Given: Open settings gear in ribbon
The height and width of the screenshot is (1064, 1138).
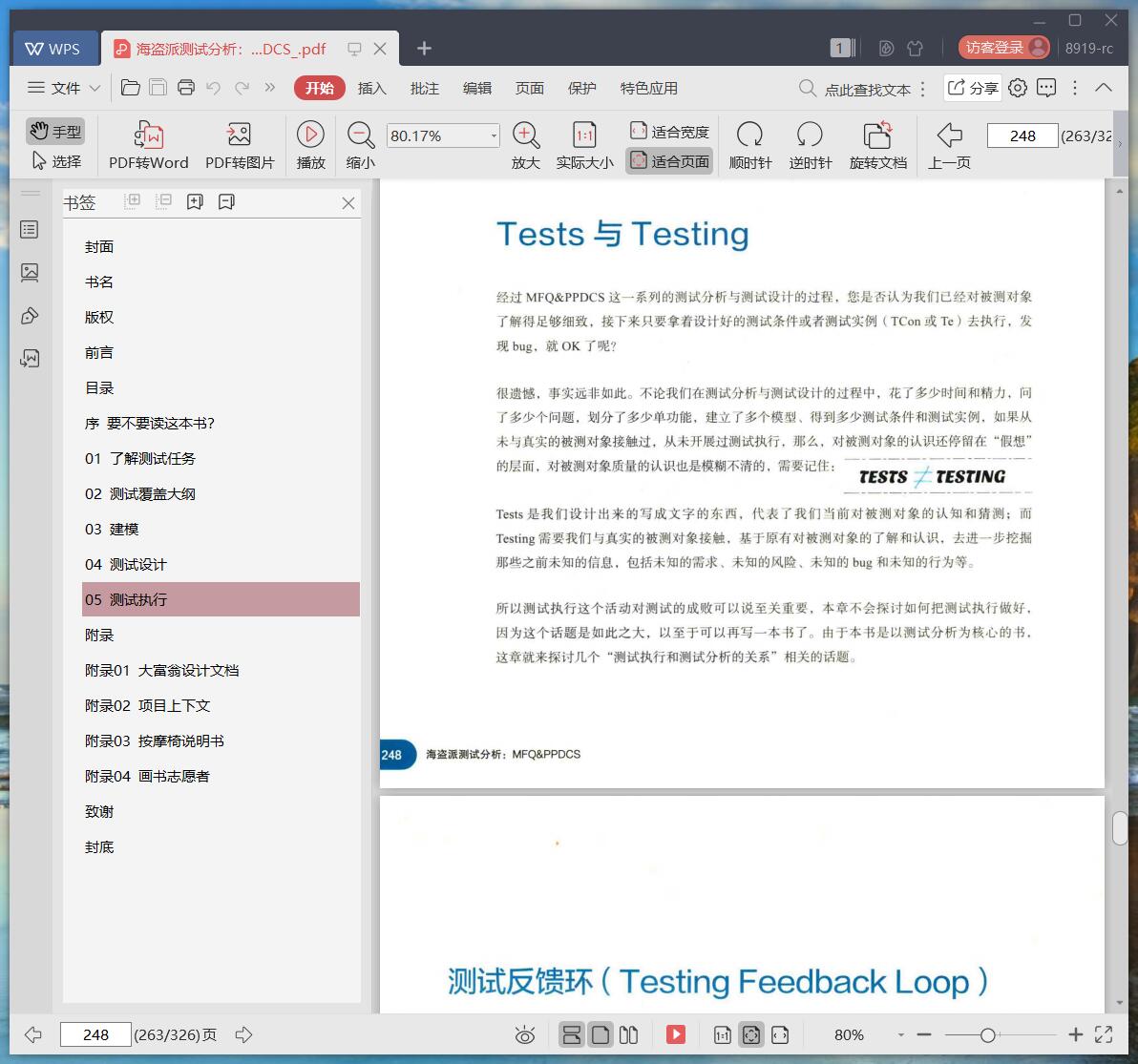Looking at the screenshot, I should [x=1018, y=88].
